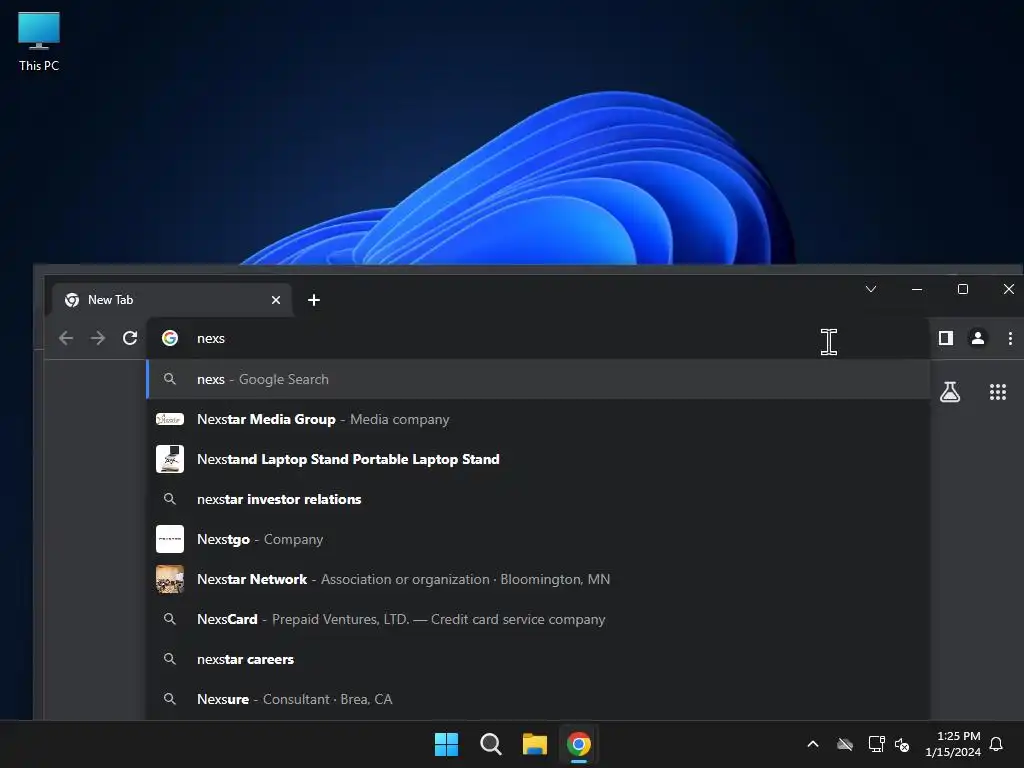Open Chrome Labs flask icon
Viewport: 1024px width, 768px height.
point(950,392)
